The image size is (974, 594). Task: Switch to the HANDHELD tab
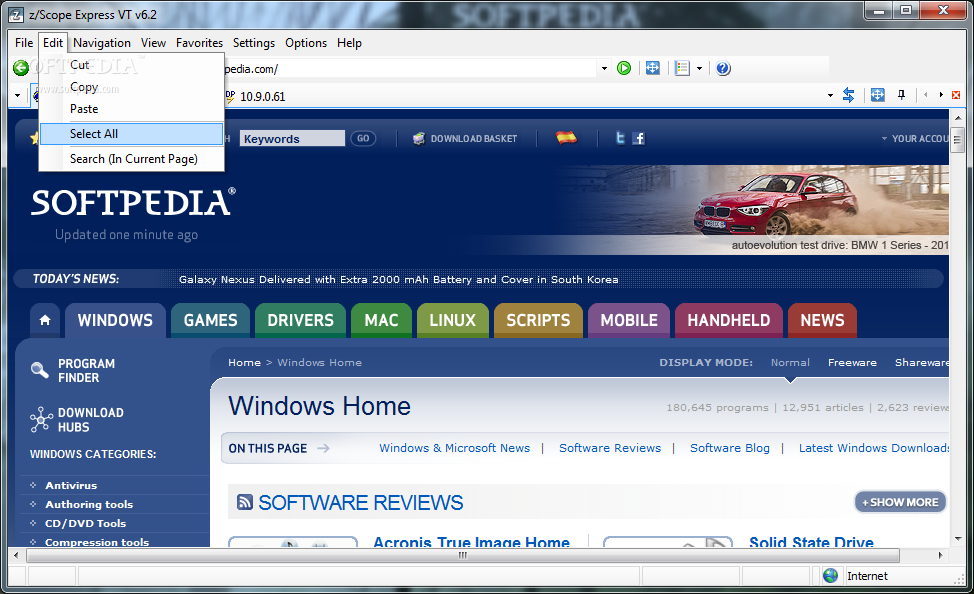(729, 320)
